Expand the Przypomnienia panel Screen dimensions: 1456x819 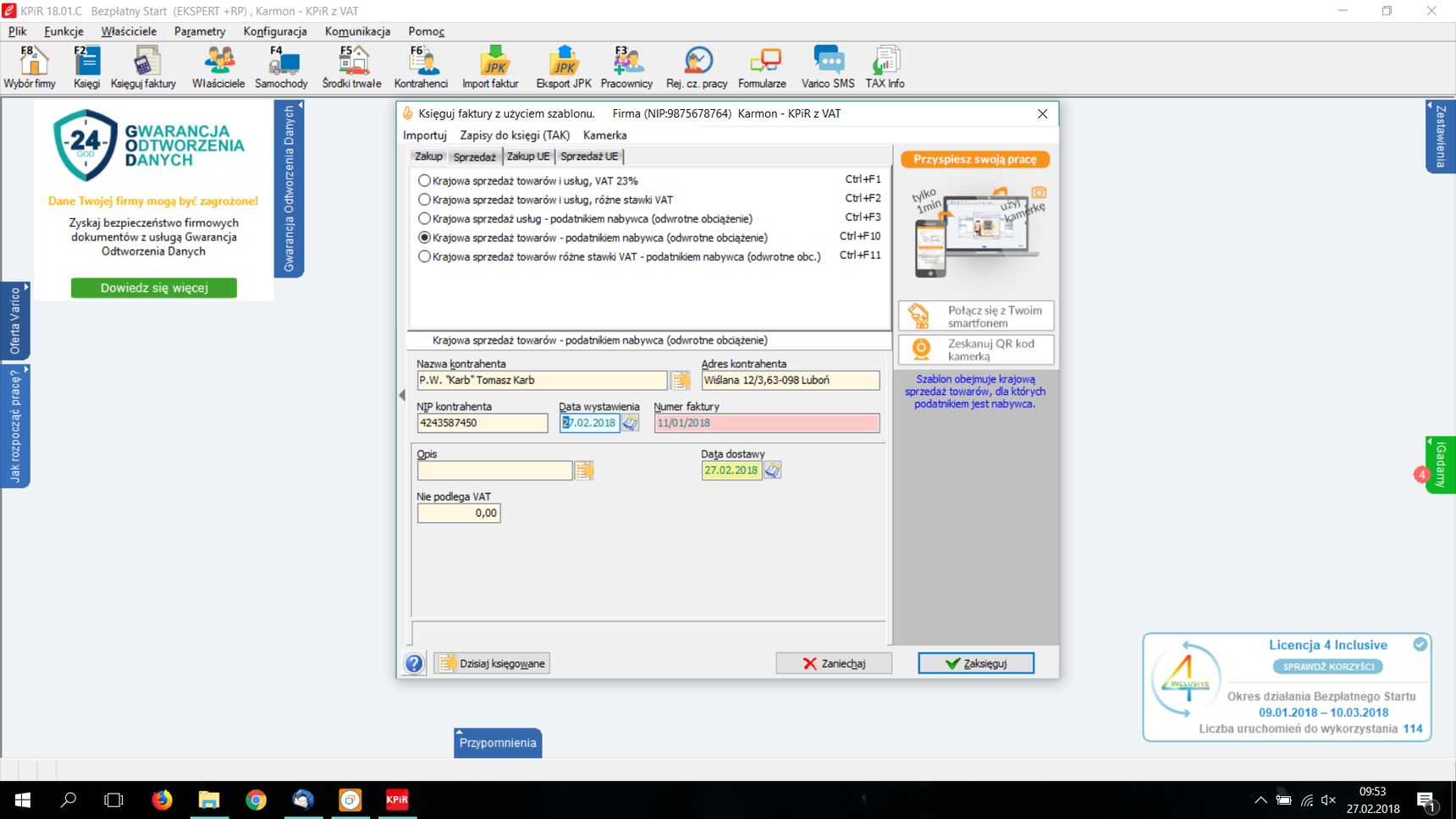pyautogui.click(x=498, y=743)
